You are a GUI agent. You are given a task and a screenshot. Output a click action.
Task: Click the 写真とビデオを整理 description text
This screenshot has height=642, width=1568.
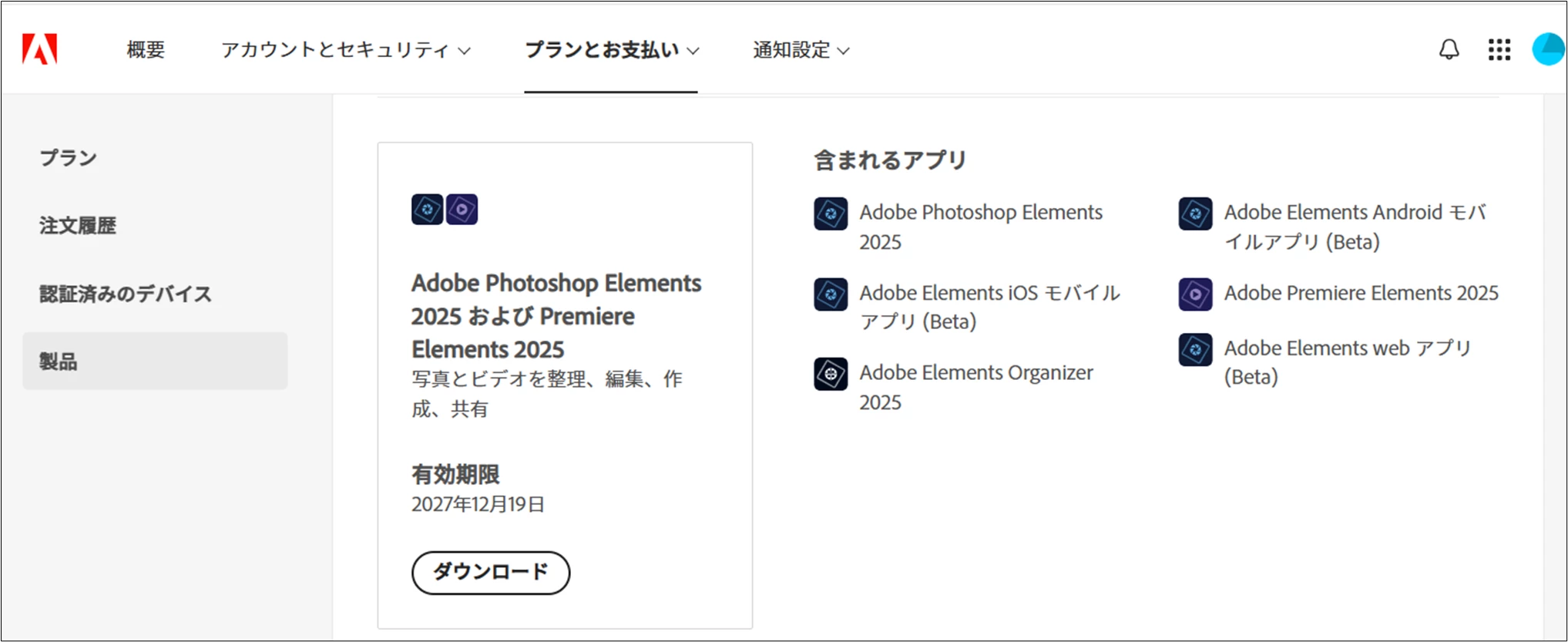click(547, 394)
